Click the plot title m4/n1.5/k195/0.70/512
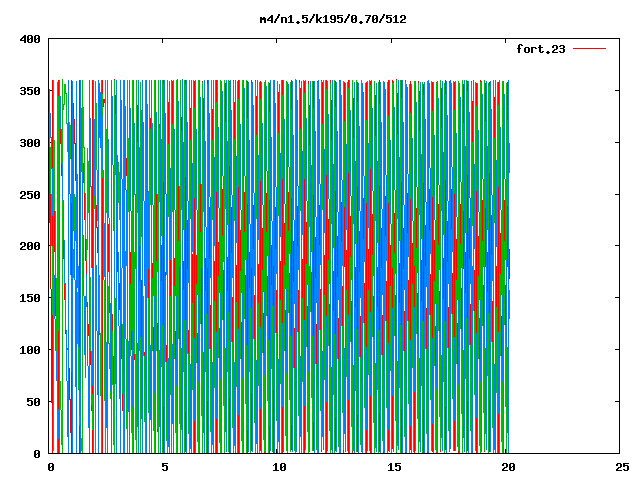640x480 pixels. [x=333, y=19]
